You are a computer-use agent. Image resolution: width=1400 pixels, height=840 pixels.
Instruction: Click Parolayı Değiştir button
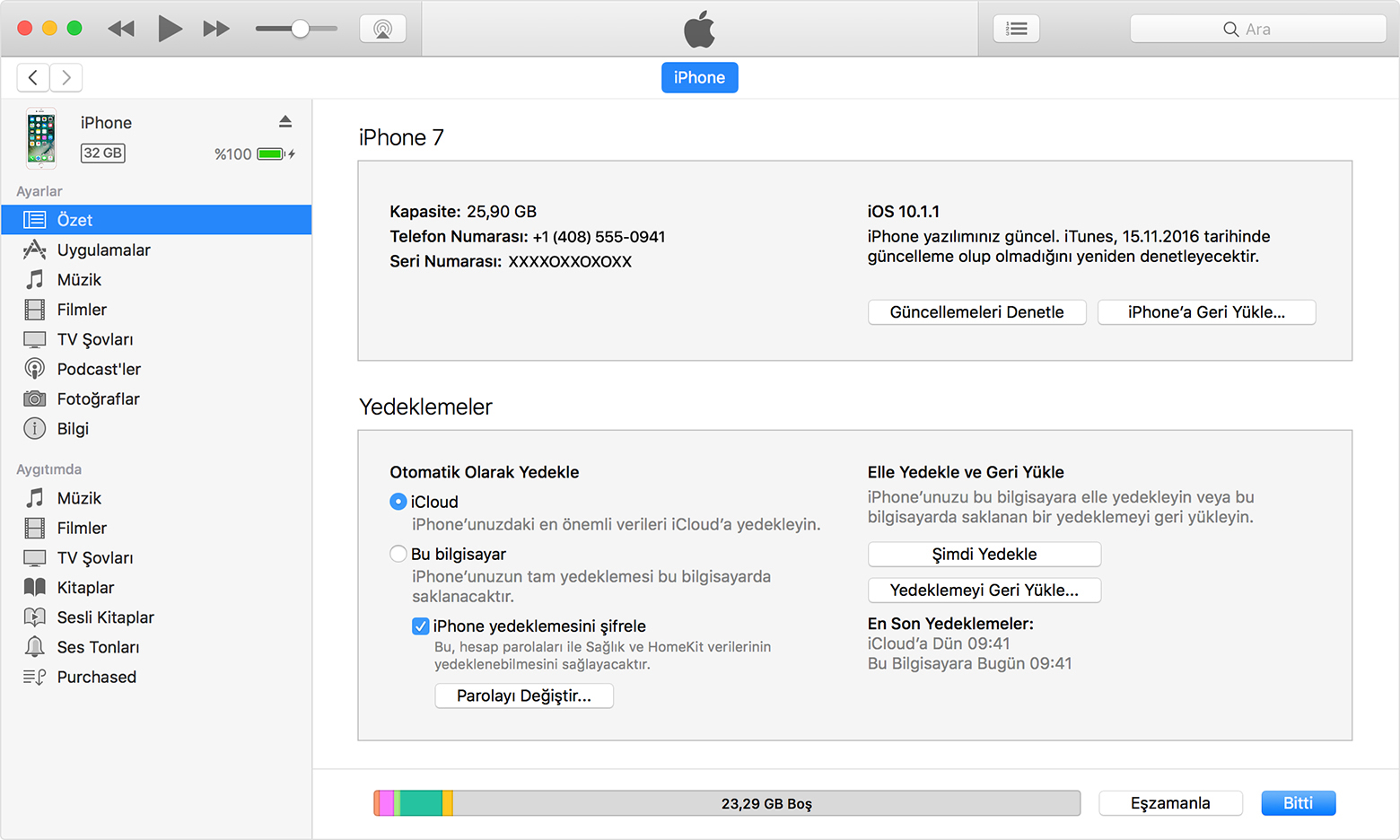click(524, 696)
